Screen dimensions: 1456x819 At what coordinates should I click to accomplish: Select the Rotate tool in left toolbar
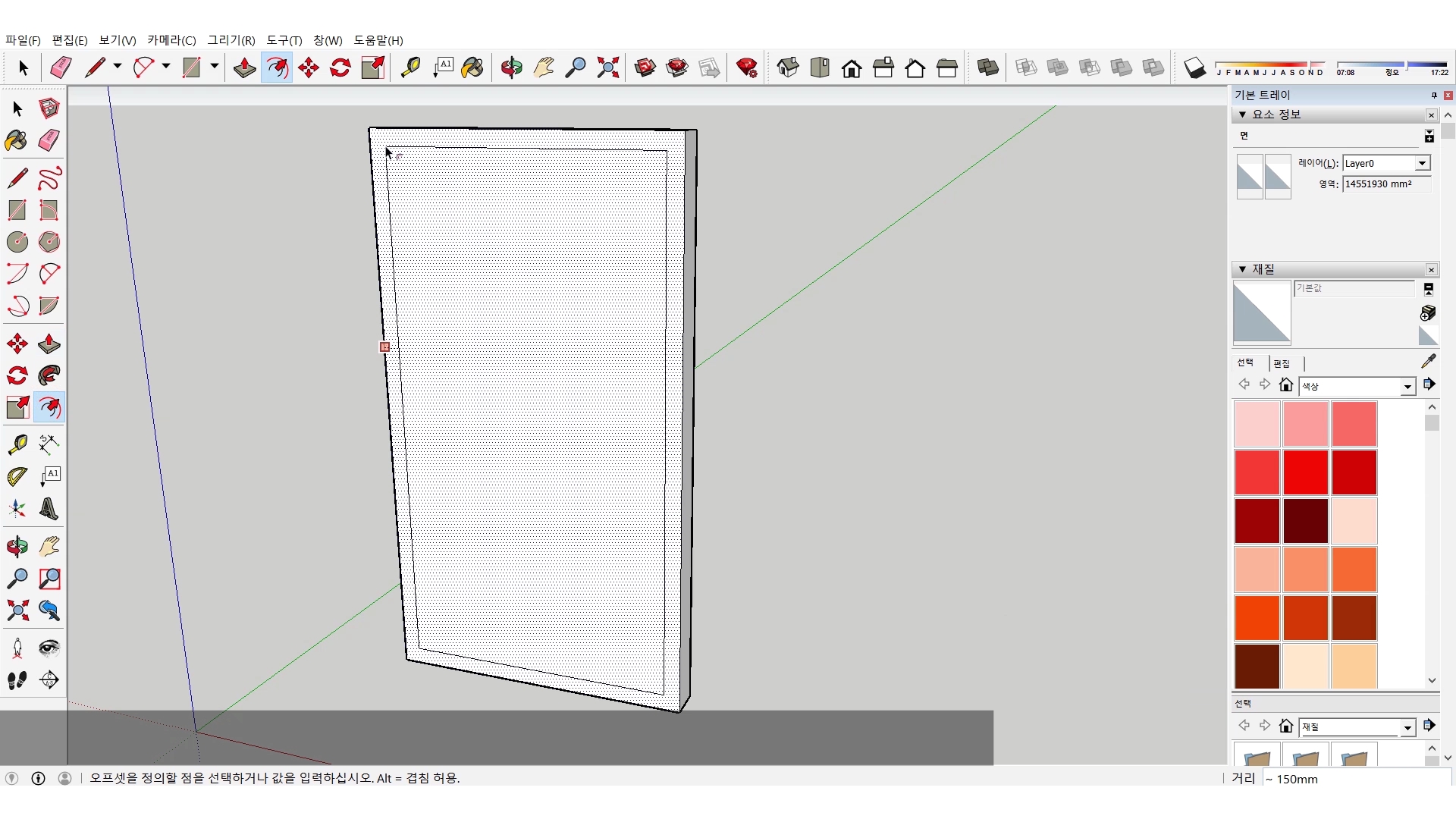(17, 375)
